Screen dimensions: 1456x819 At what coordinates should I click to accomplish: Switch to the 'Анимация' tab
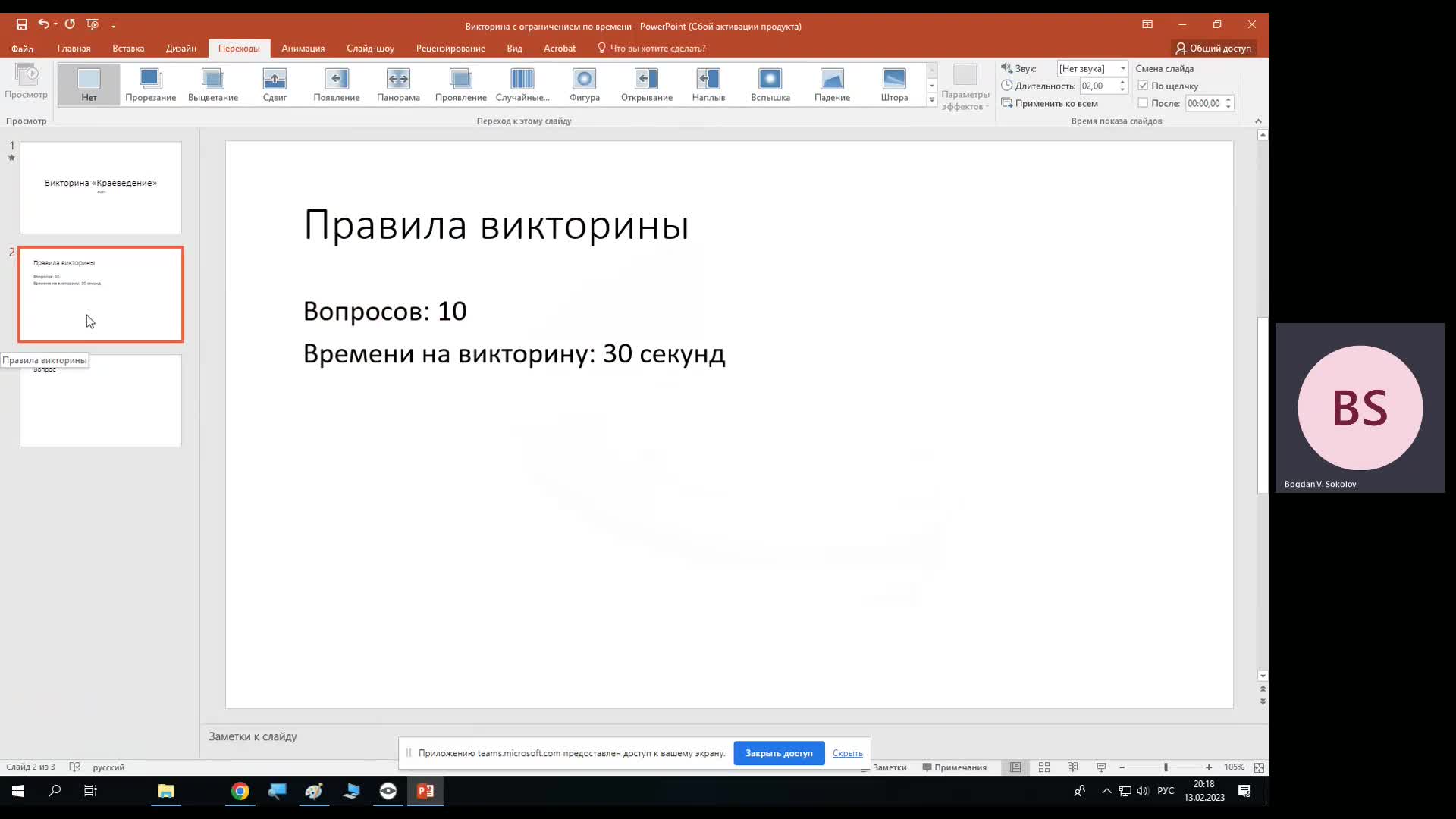303,48
